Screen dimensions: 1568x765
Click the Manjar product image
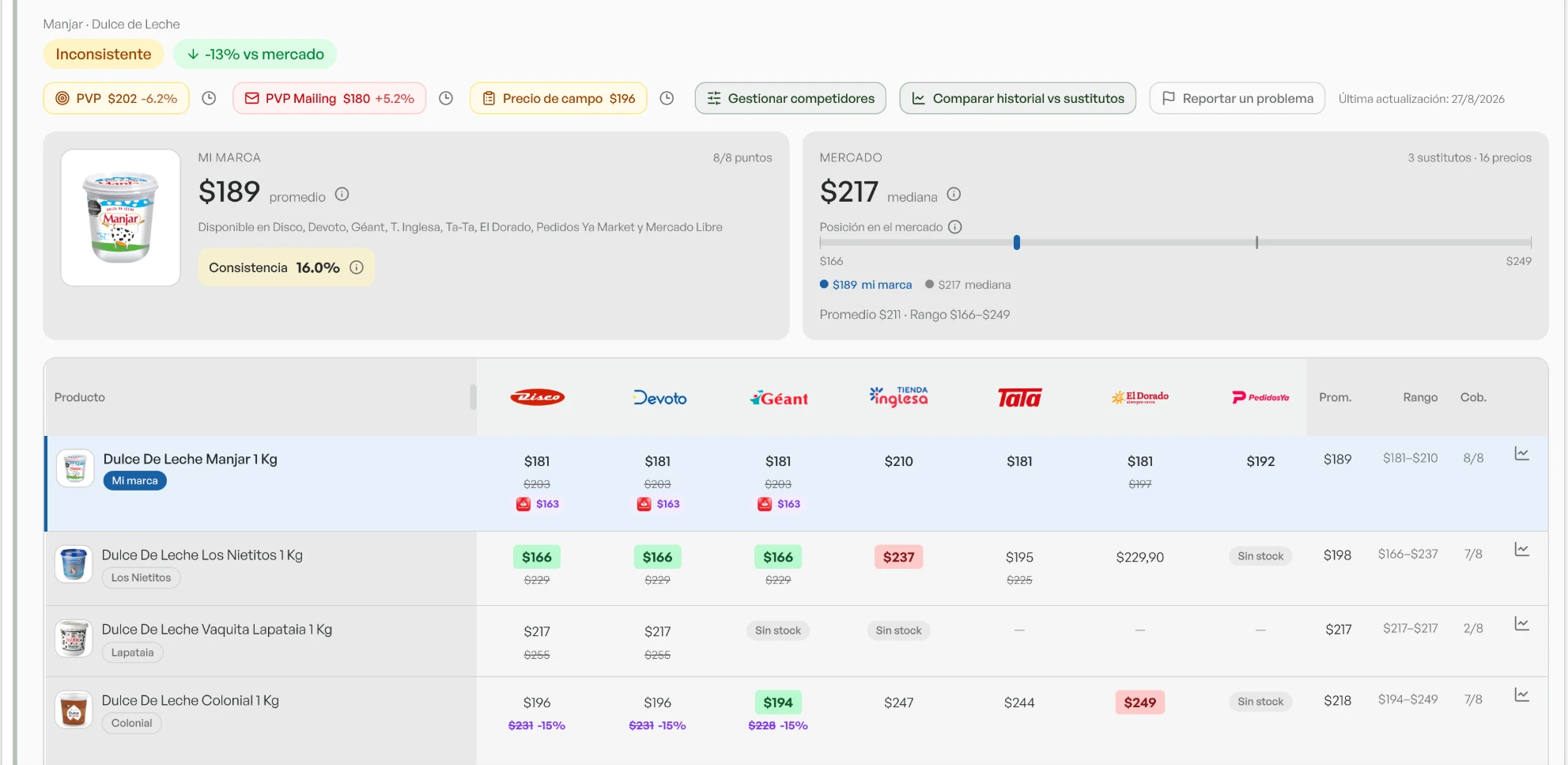click(121, 218)
